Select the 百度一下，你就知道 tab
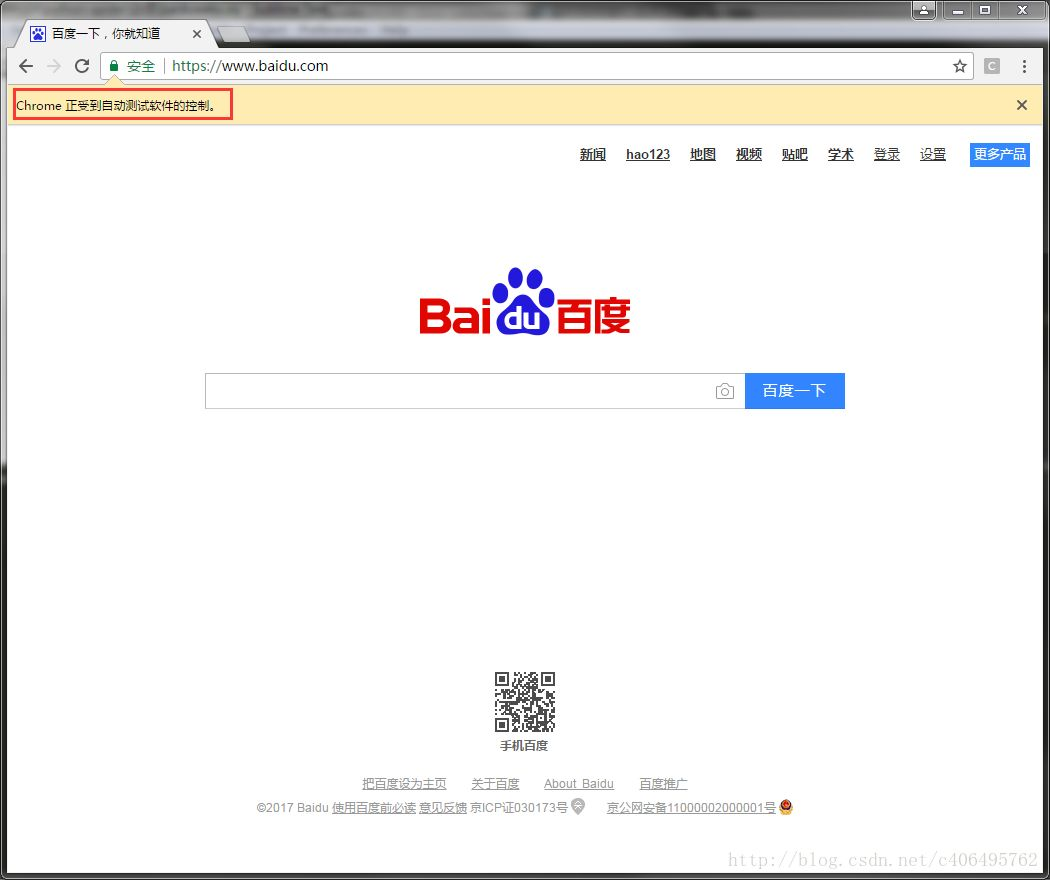Image resolution: width=1050 pixels, height=880 pixels. click(115, 33)
